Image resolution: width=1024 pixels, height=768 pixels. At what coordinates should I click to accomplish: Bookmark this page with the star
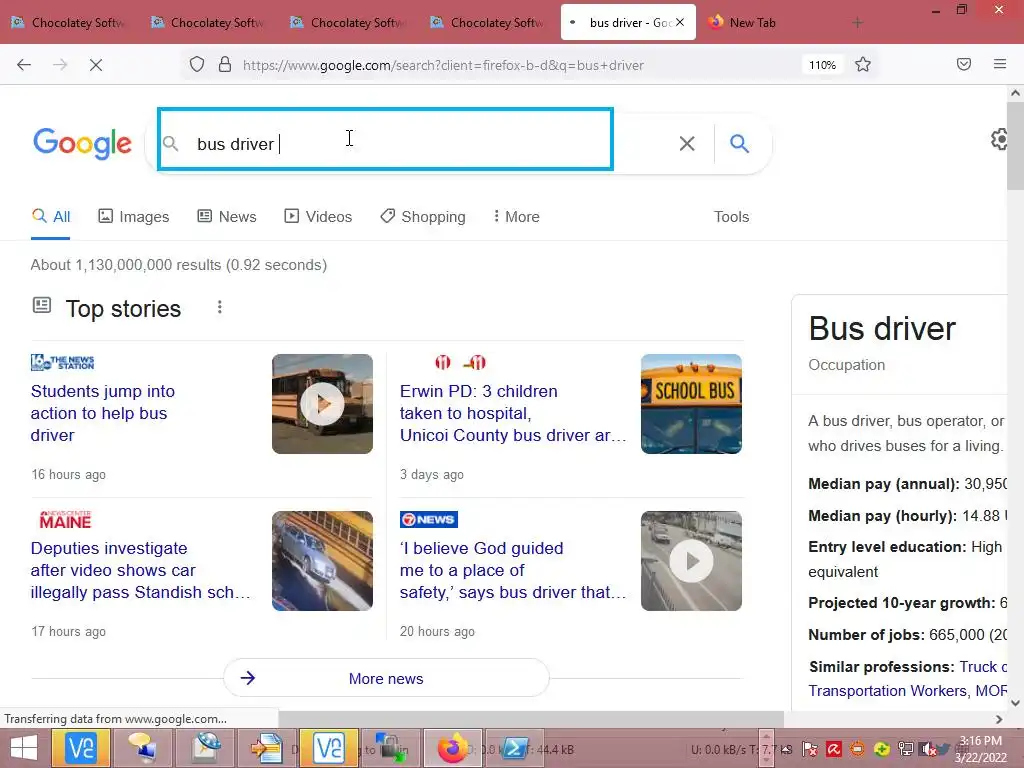pyautogui.click(x=863, y=65)
